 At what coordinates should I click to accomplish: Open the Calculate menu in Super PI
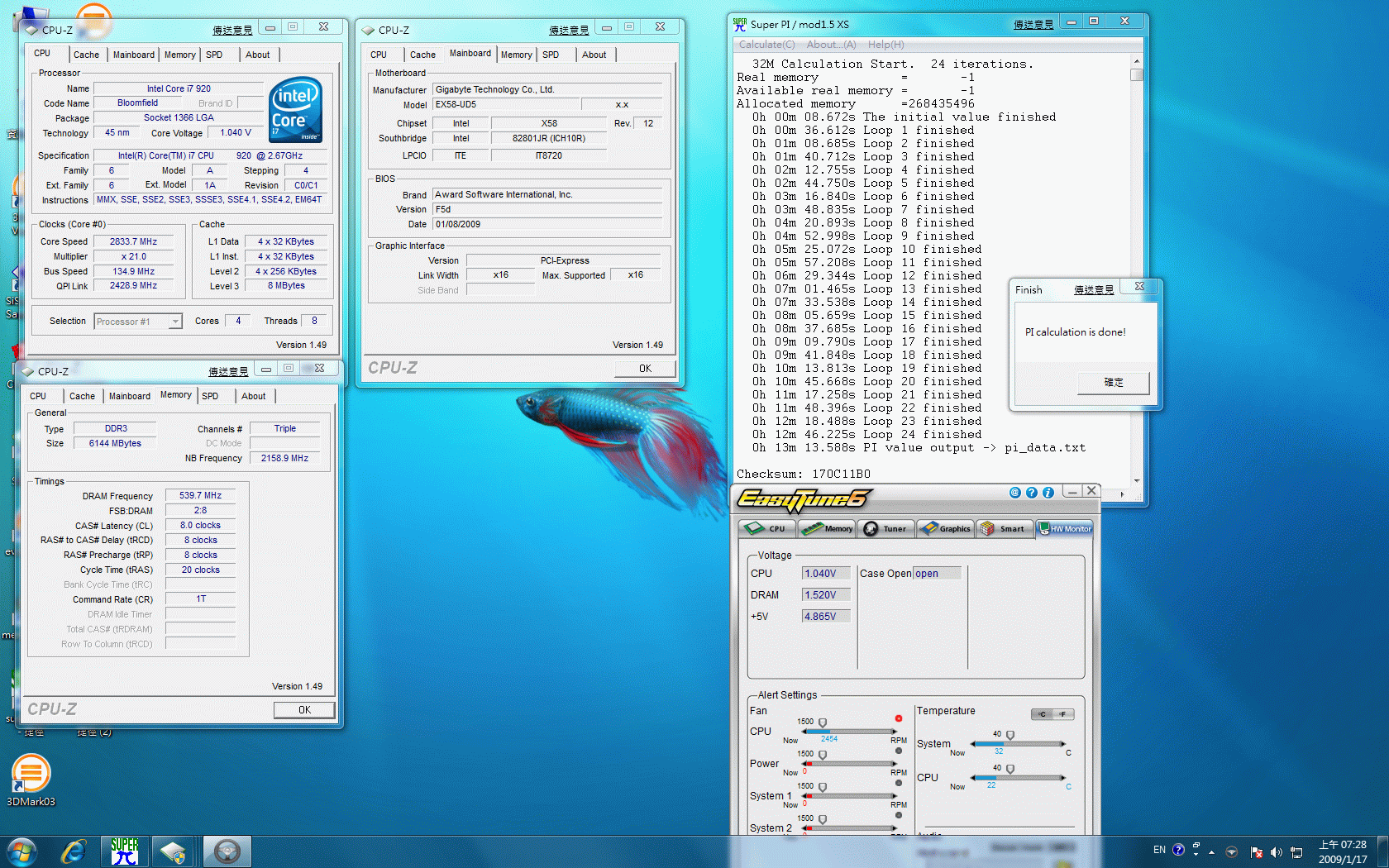tap(766, 45)
